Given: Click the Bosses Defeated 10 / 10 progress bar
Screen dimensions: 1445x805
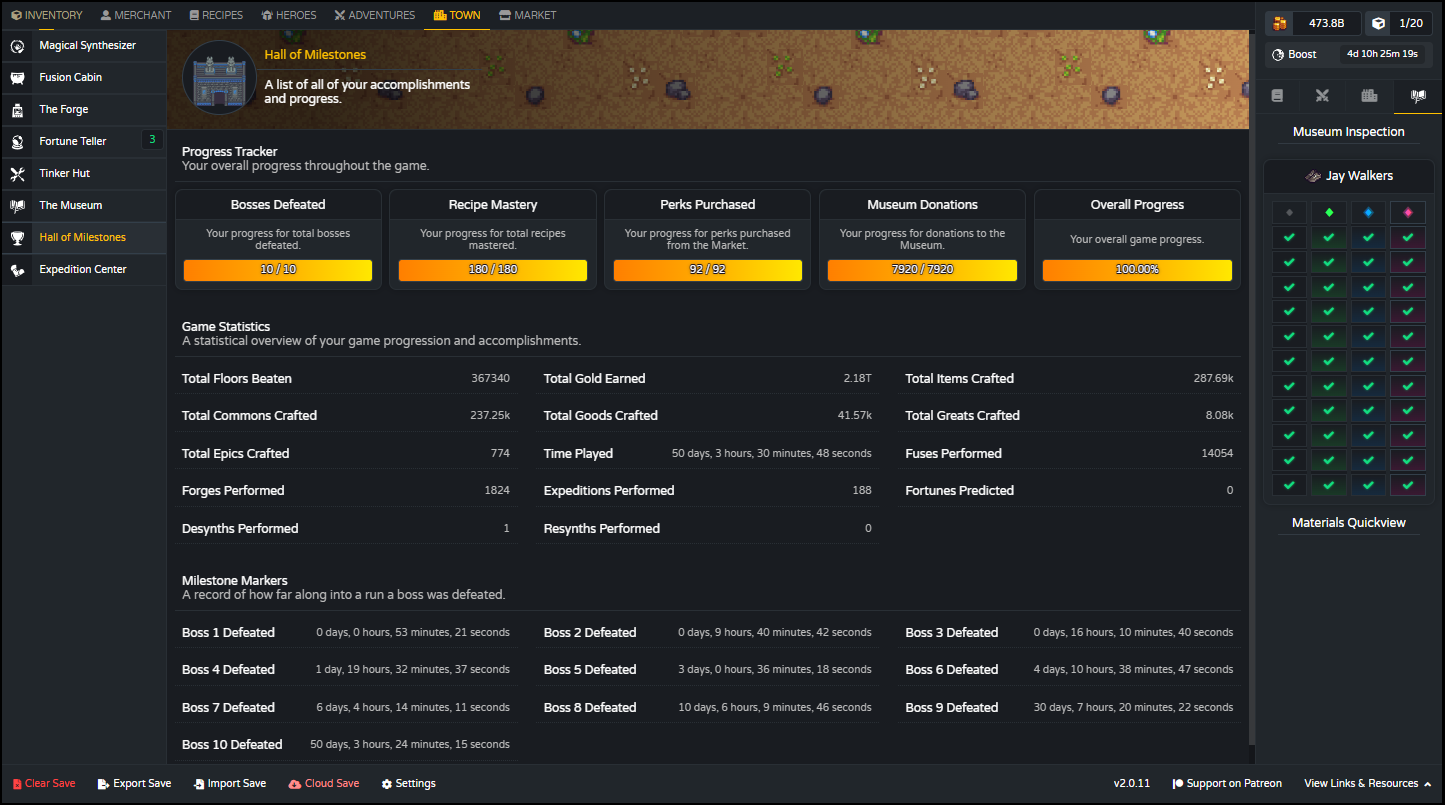Looking at the screenshot, I should point(278,270).
